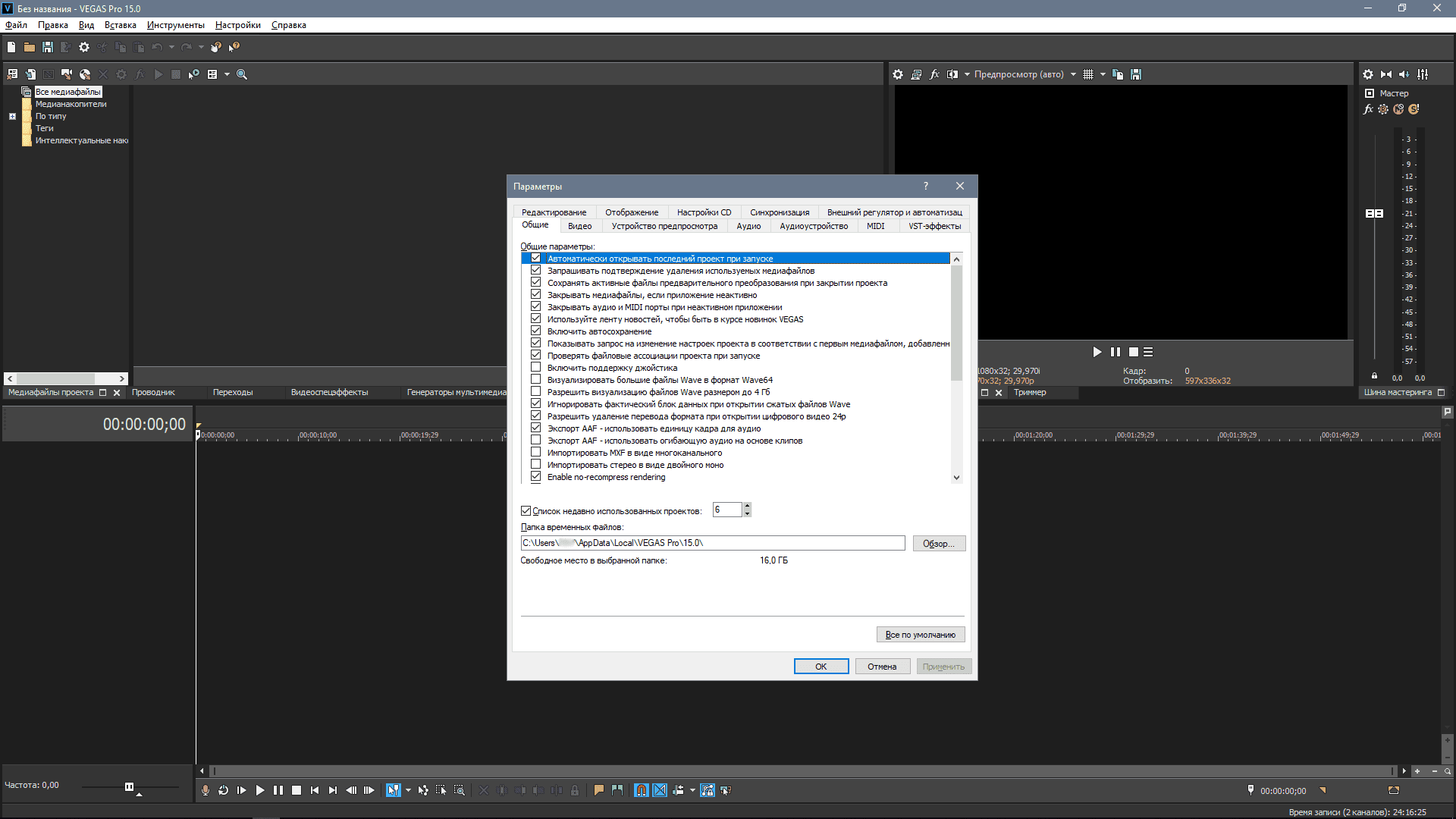This screenshot has height=819, width=1456.
Task: Toggle 'Список недавно использованных проектов' checkbox
Action: [x=526, y=511]
